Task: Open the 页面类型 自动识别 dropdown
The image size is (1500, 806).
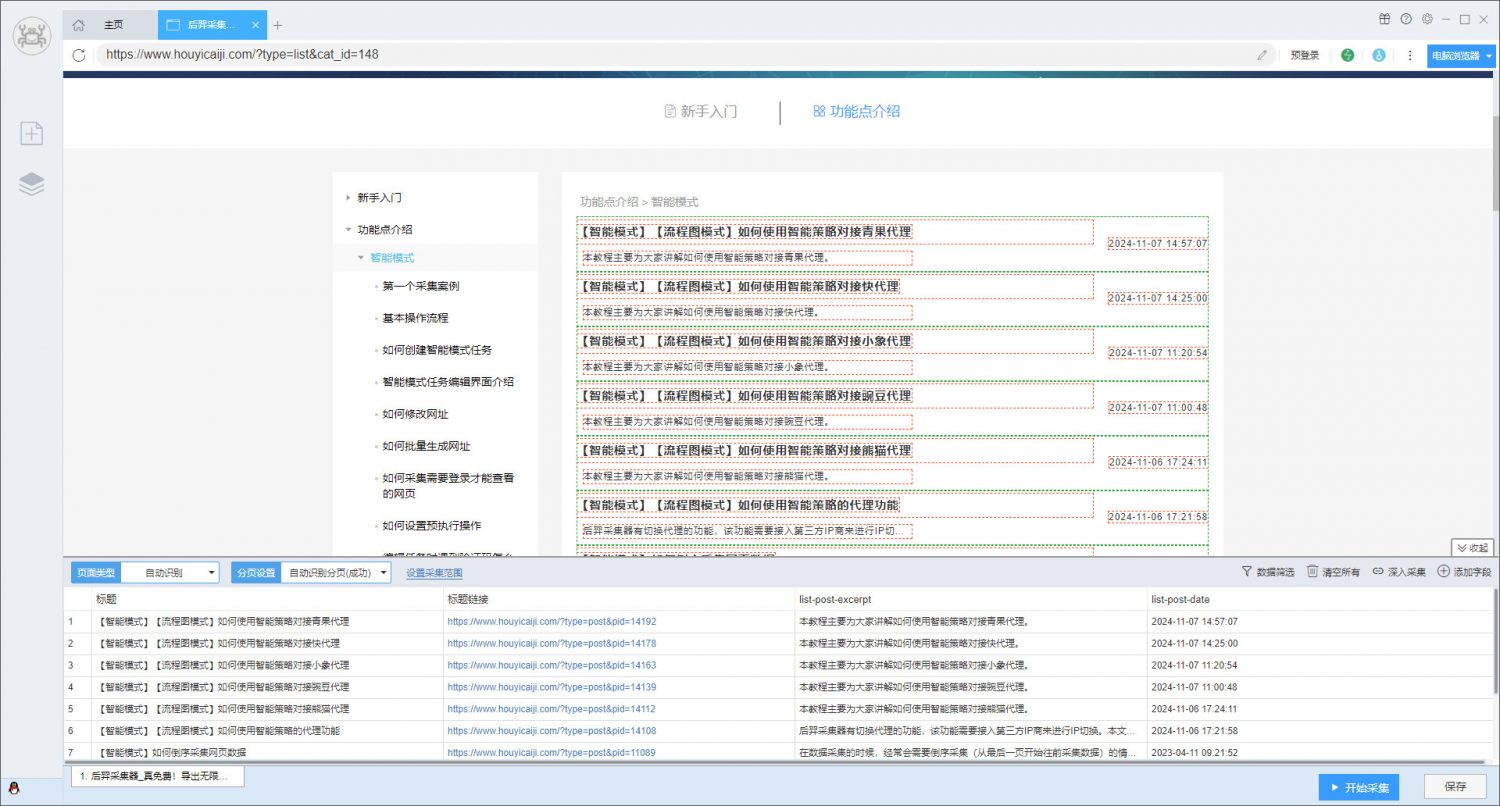Action: 169,573
